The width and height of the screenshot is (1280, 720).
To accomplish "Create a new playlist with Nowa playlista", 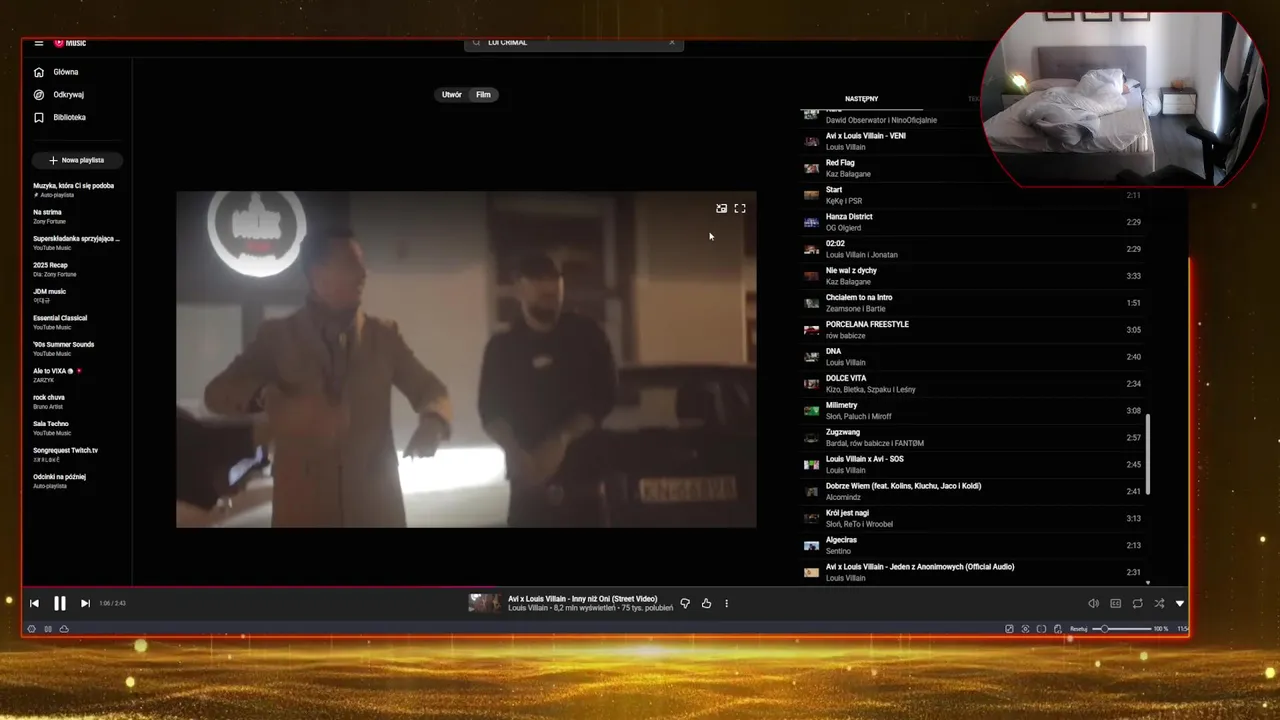I will tap(76, 160).
